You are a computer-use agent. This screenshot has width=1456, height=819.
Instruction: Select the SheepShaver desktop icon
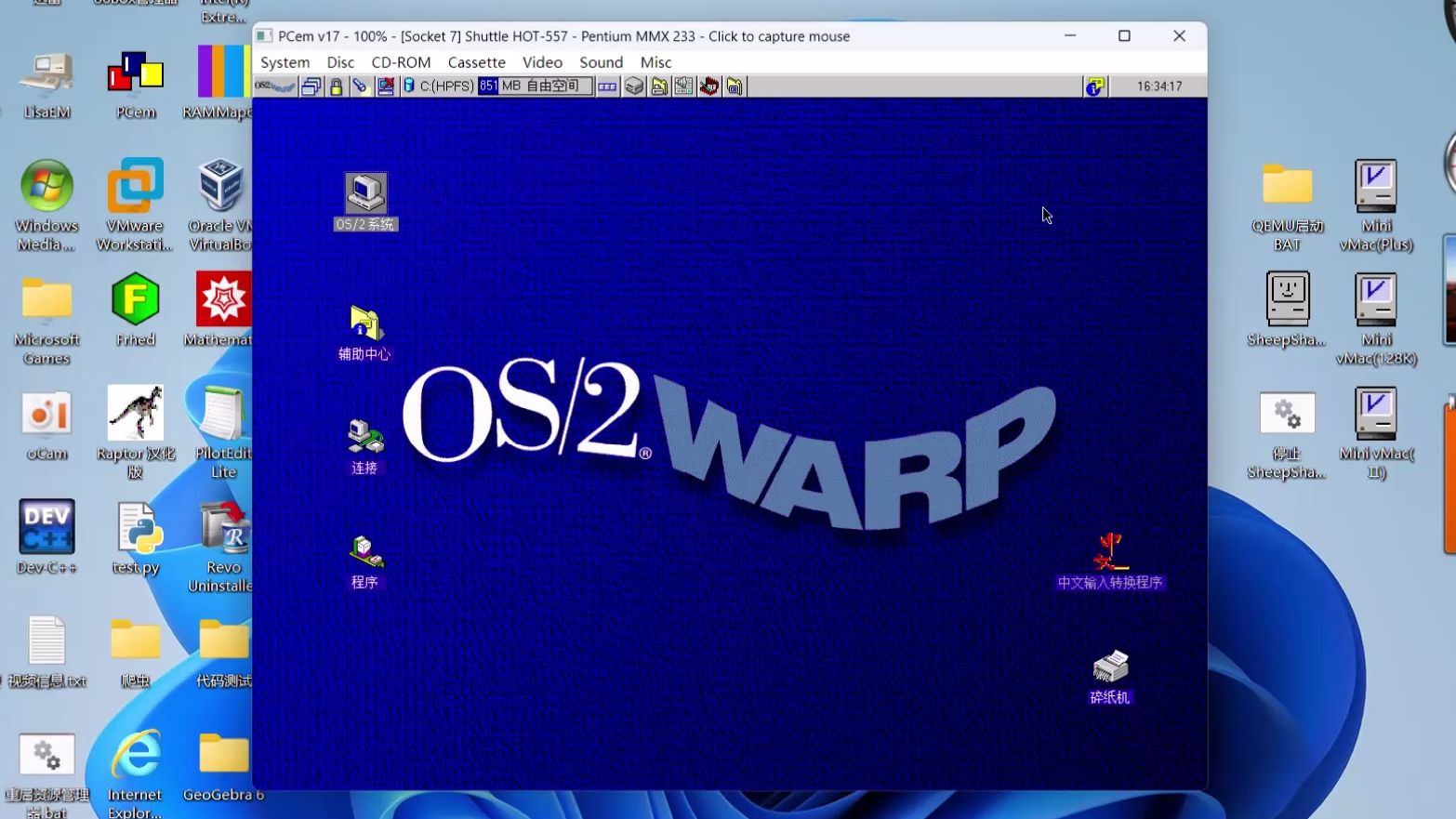[x=1288, y=310]
